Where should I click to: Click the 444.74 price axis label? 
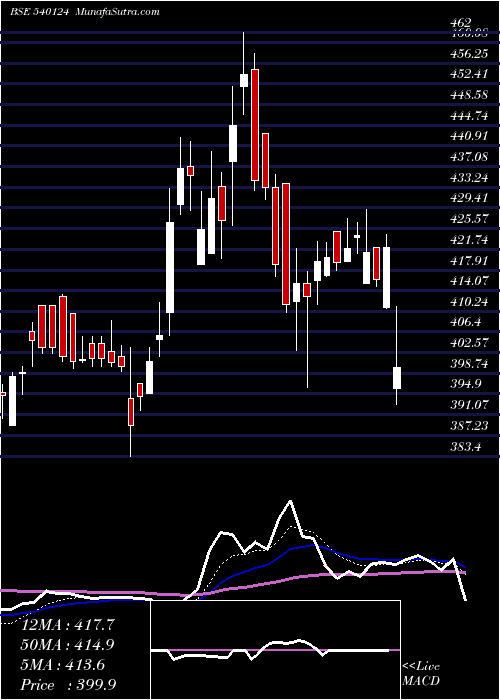pyautogui.click(x=469, y=116)
